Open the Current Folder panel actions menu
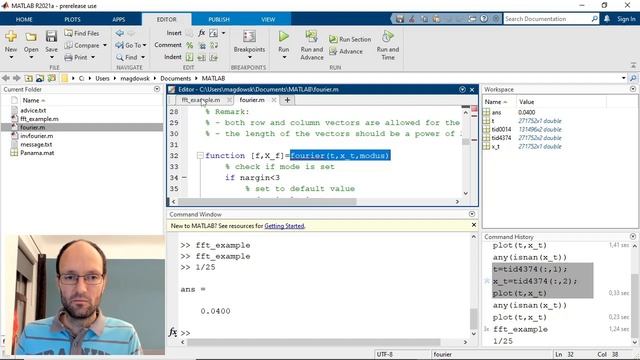Screen dimensions: 640x360 pos(157,89)
